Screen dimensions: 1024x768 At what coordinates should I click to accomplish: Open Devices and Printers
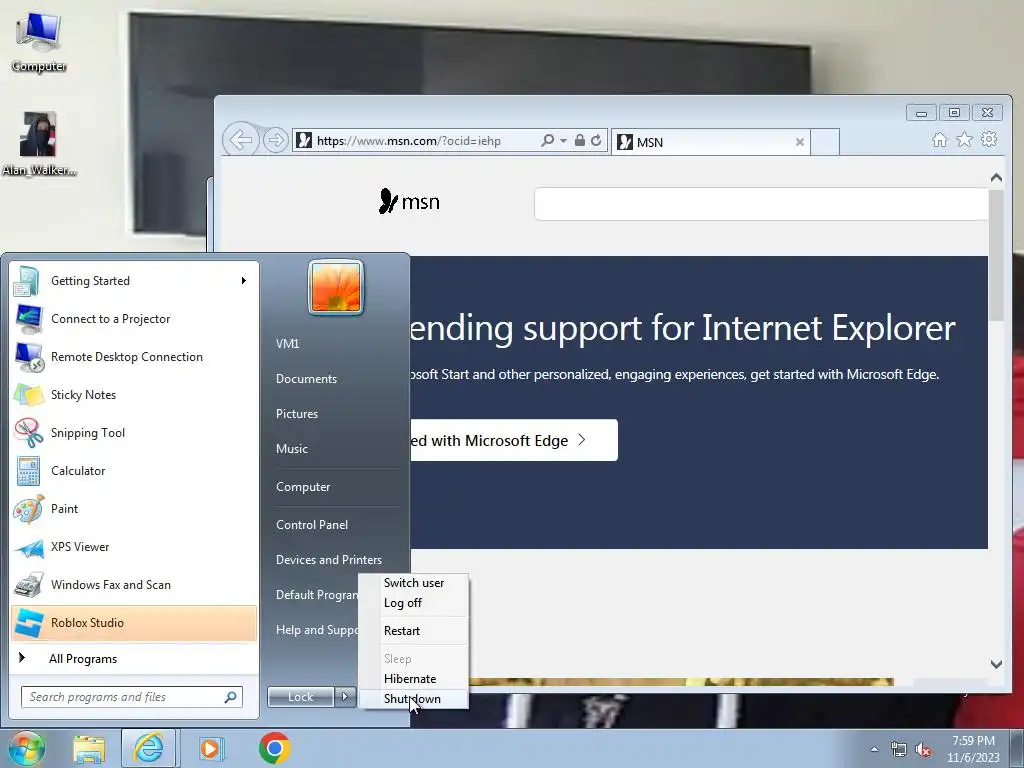[x=328, y=560]
